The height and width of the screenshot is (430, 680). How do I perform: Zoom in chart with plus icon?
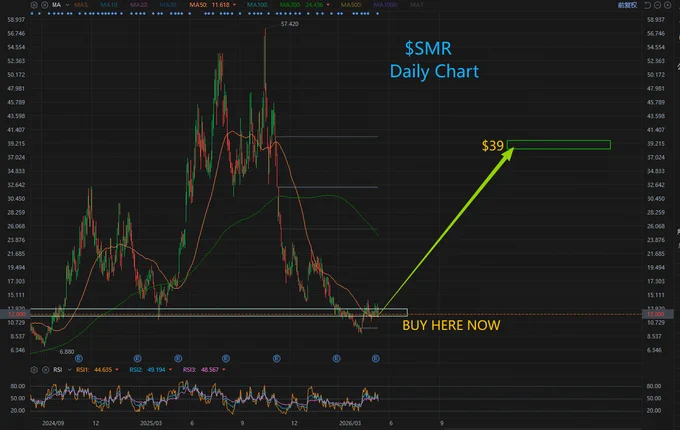(x=667, y=5)
